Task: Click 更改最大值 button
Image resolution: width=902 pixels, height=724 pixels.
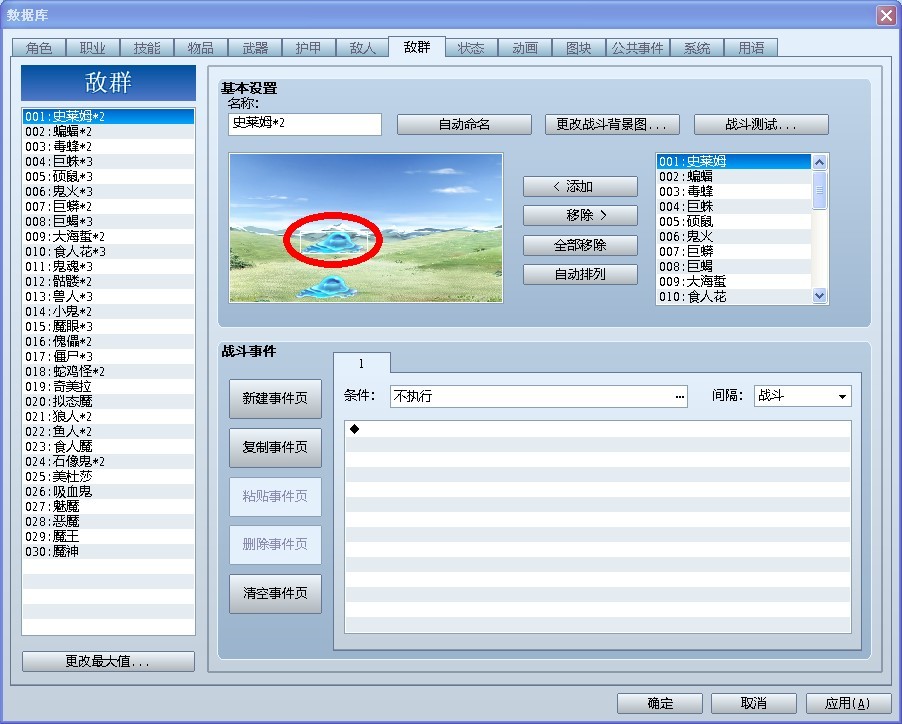Action: click(x=108, y=661)
